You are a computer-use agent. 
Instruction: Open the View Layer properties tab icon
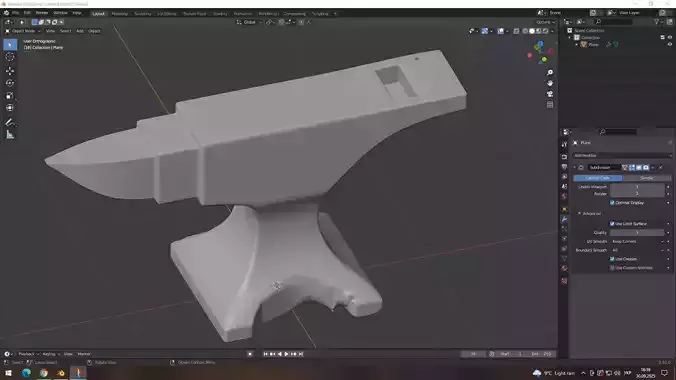coord(564,176)
